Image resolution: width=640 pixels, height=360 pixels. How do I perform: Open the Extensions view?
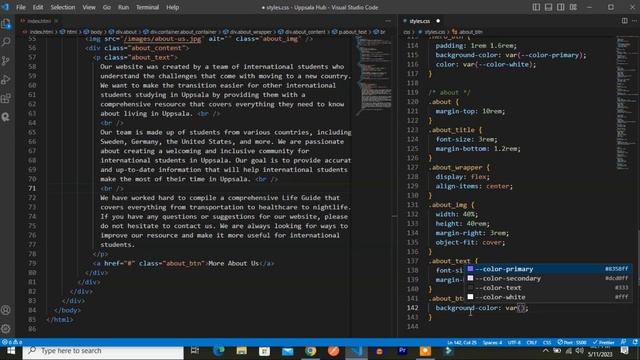coord(6,98)
